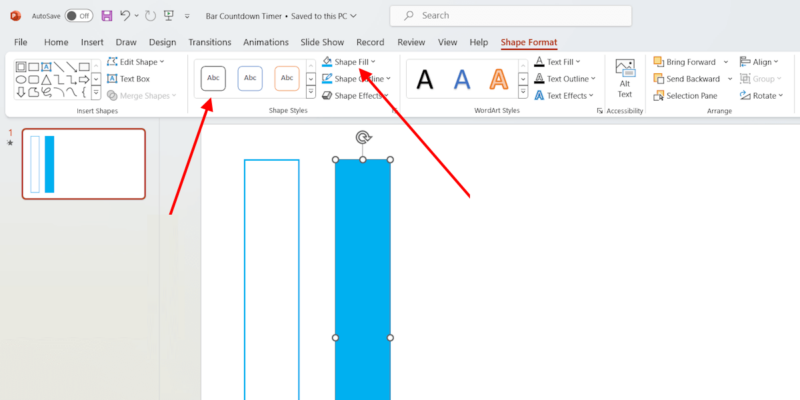Apply the black outline Abc shape style
Image resolution: width=800 pixels, height=400 pixels.
click(213, 79)
